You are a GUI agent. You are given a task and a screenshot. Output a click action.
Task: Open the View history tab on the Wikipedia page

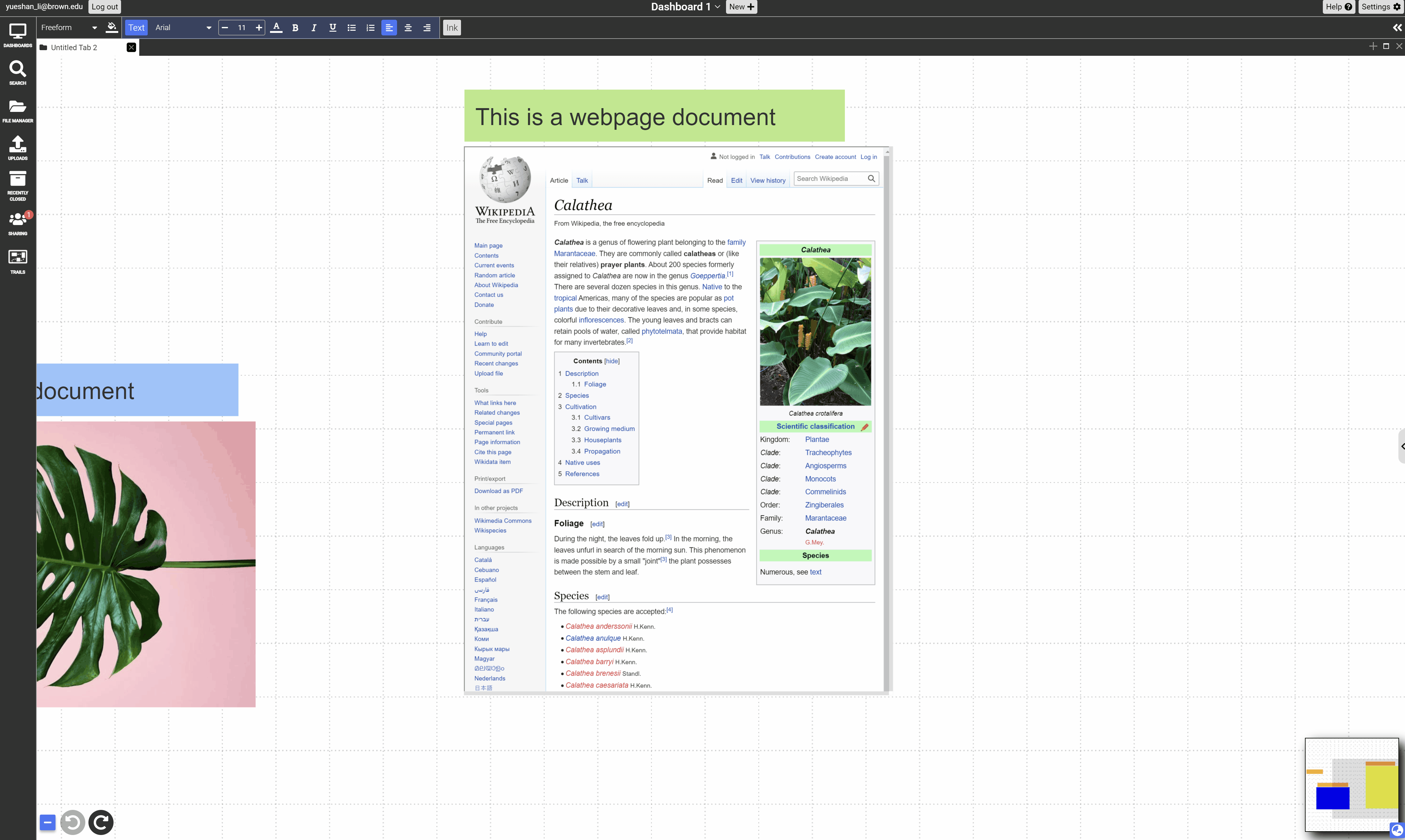768,180
